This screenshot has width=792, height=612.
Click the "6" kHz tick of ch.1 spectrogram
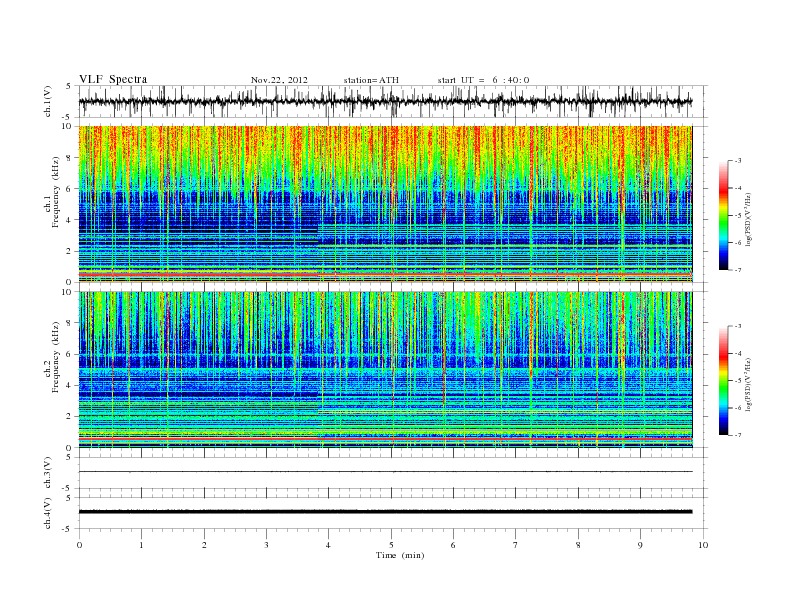(x=70, y=189)
